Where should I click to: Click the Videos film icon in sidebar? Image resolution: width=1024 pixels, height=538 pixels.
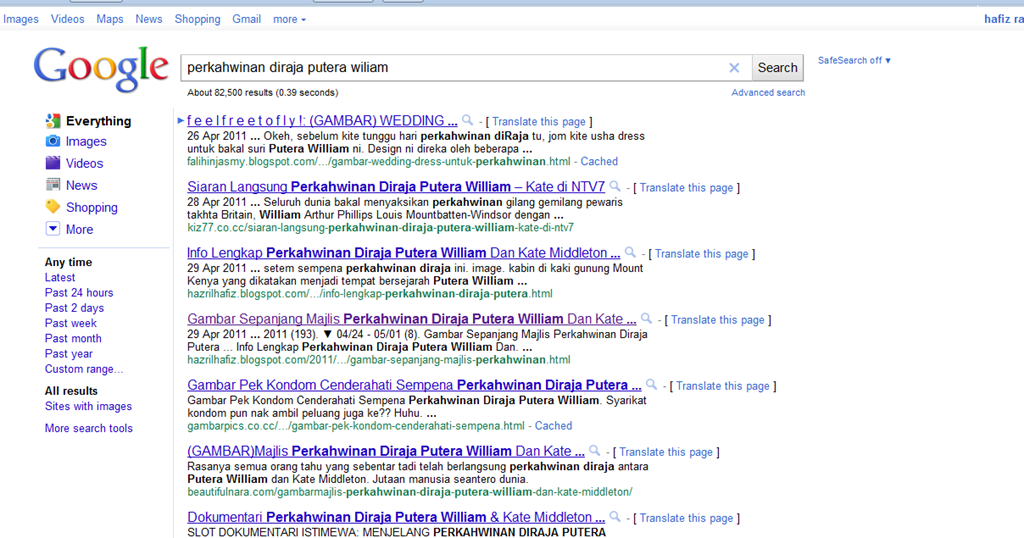click(53, 163)
